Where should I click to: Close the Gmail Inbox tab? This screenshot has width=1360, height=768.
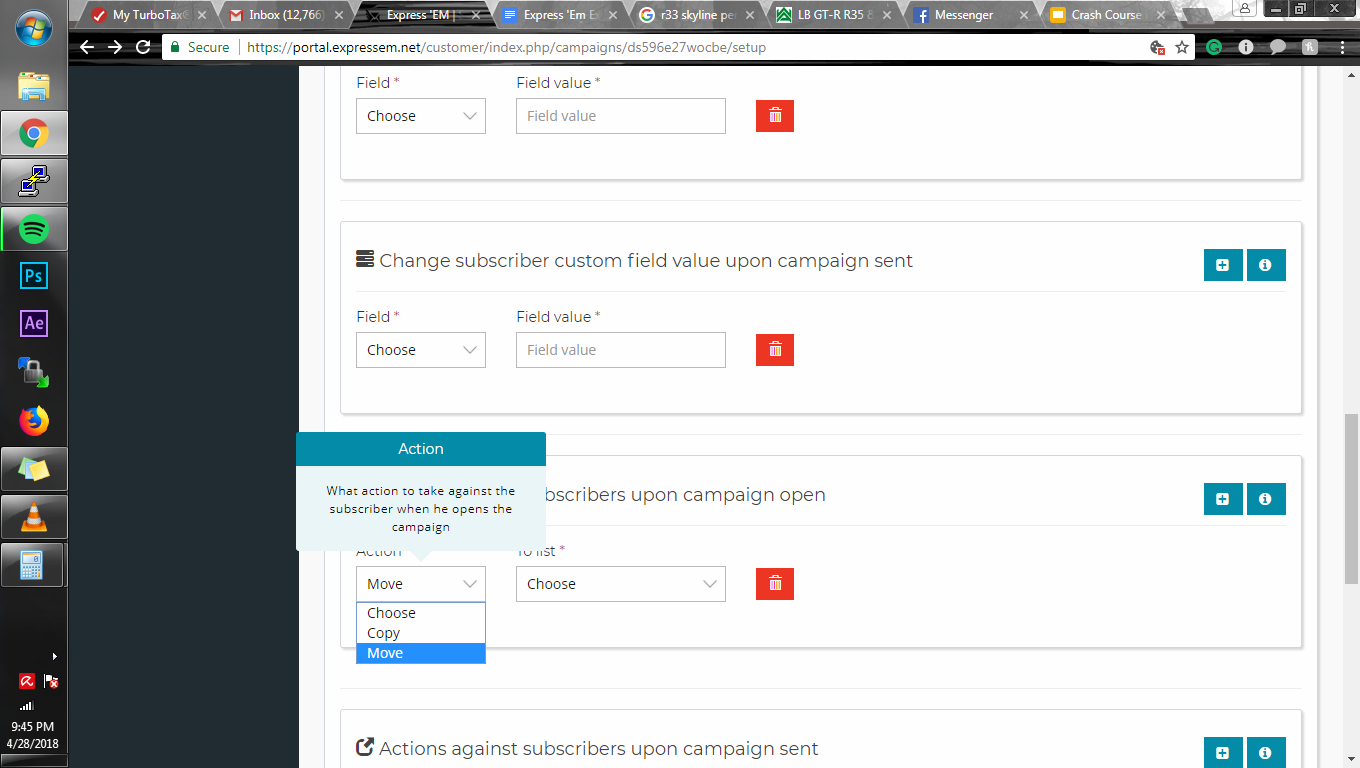coord(339,15)
